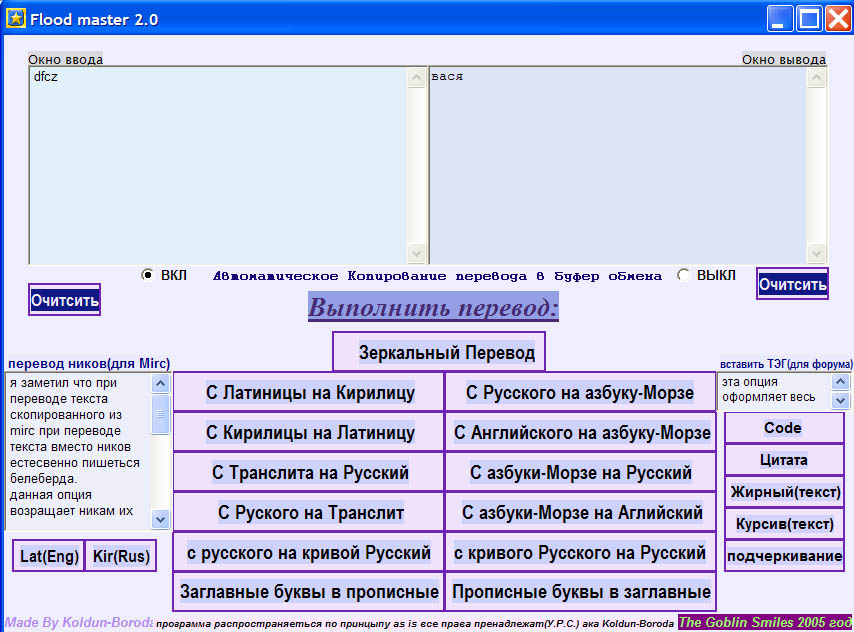The image size is (854, 632).
Task: Run С Транслита на Русский translation
Action: click(x=309, y=472)
